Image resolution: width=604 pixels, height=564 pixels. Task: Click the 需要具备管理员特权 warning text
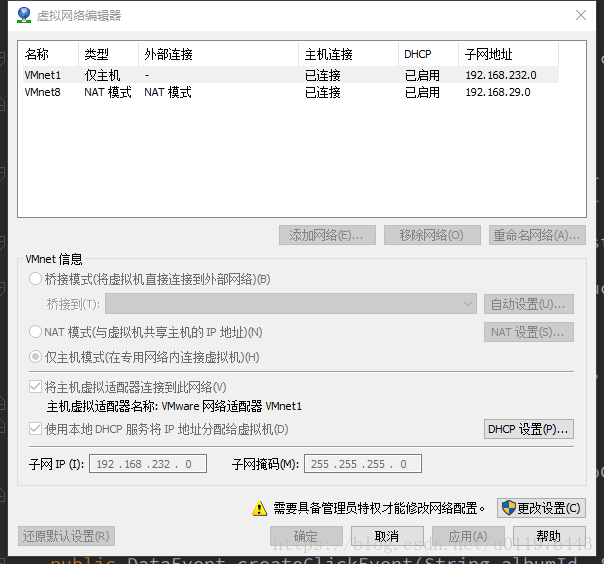tap(379, 508)
